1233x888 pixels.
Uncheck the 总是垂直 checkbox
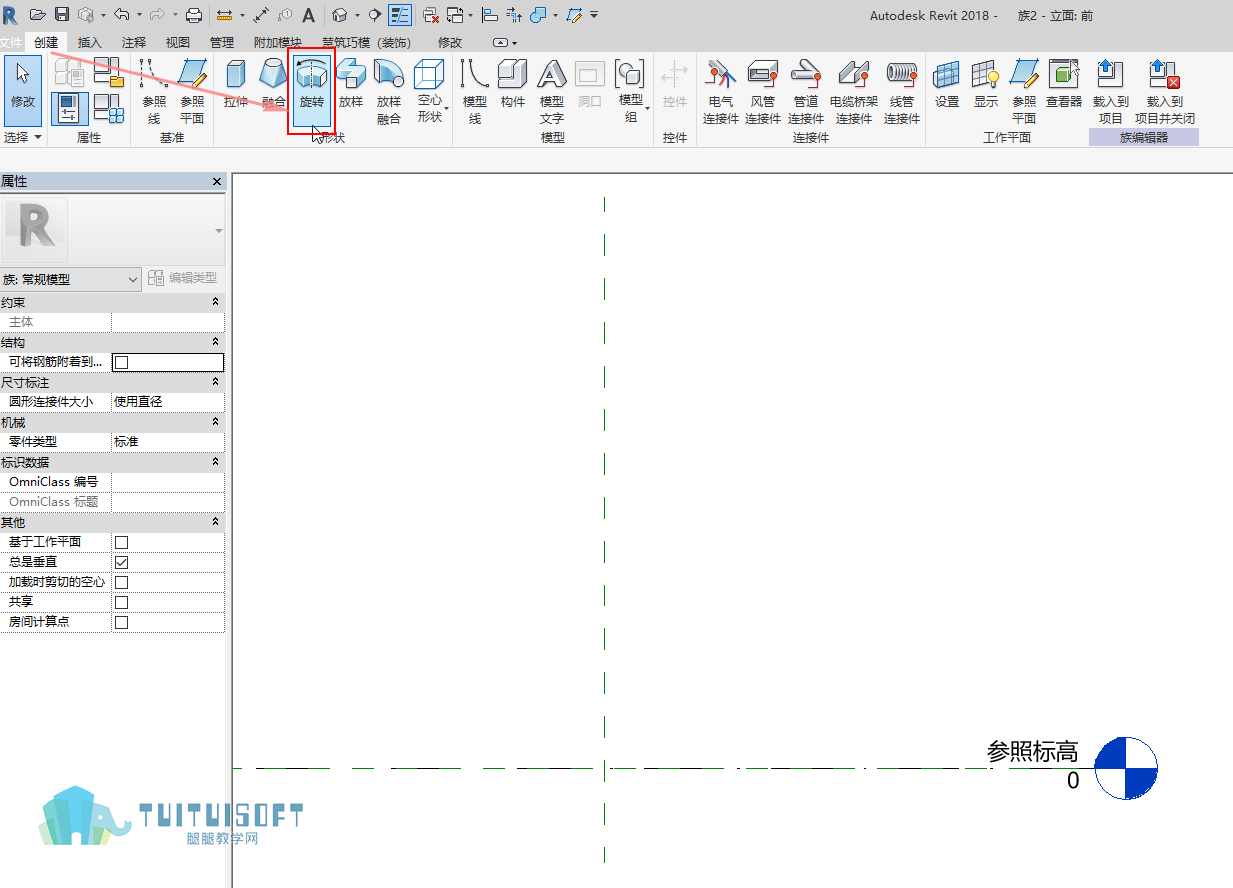pyautogui.click(x=121, y=562)
